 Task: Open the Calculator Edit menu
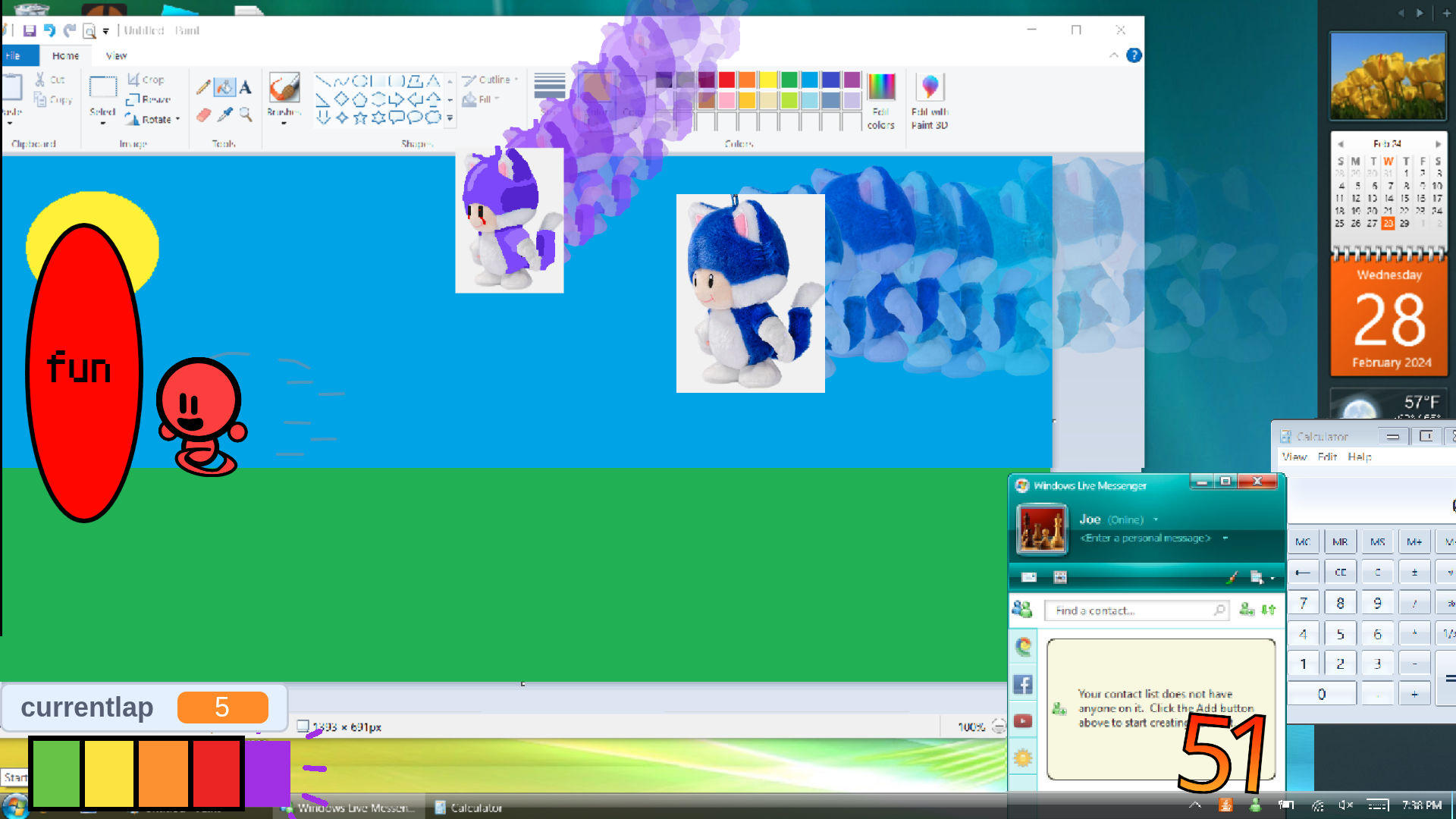[x=1327, y=457]
